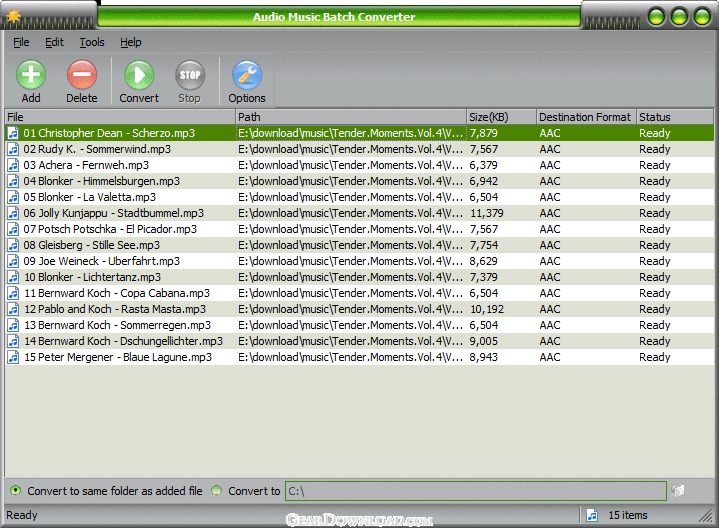719x528 pixels.
Task: Sort by the Status column header
Action: (x=675, y=117)
